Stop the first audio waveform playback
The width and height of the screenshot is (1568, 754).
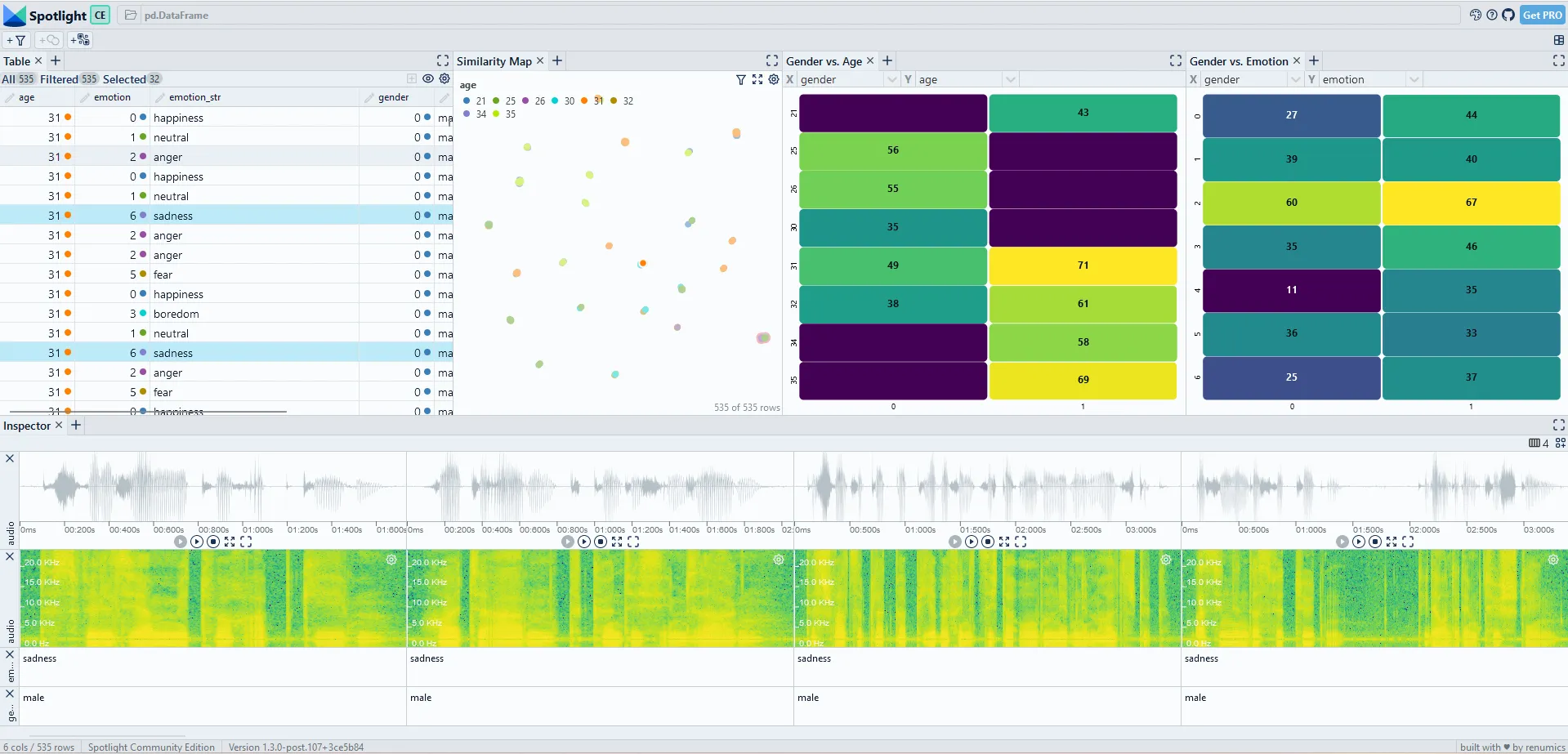[213, 542]
